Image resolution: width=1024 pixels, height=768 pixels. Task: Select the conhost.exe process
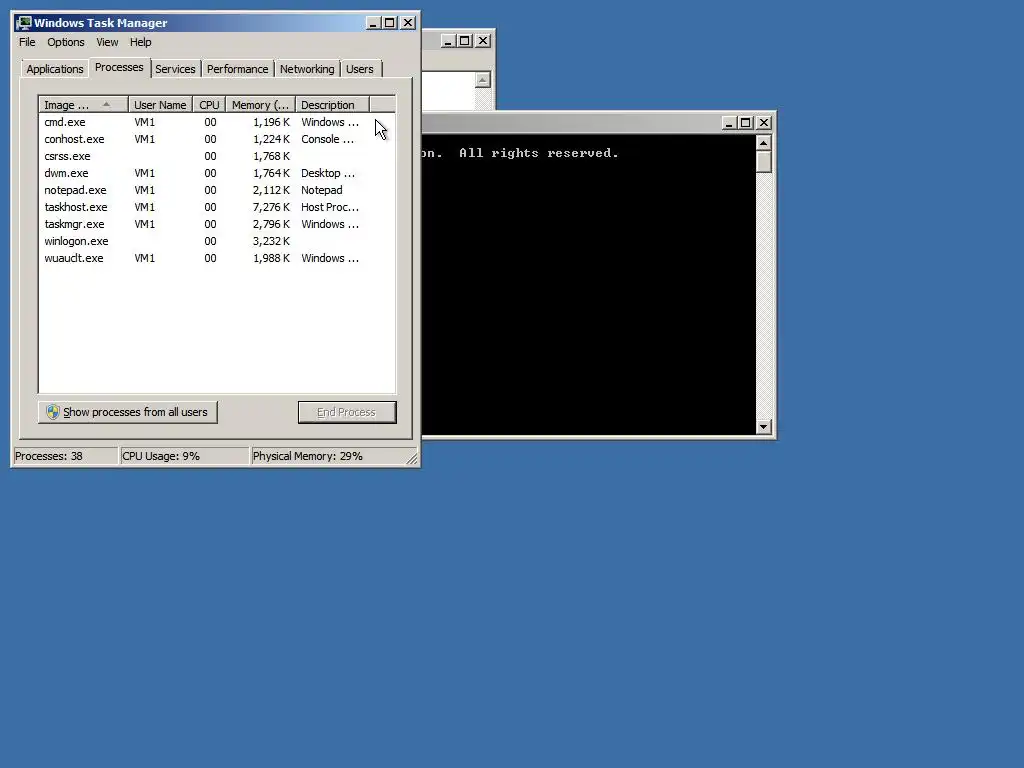[x=217, y=139]
